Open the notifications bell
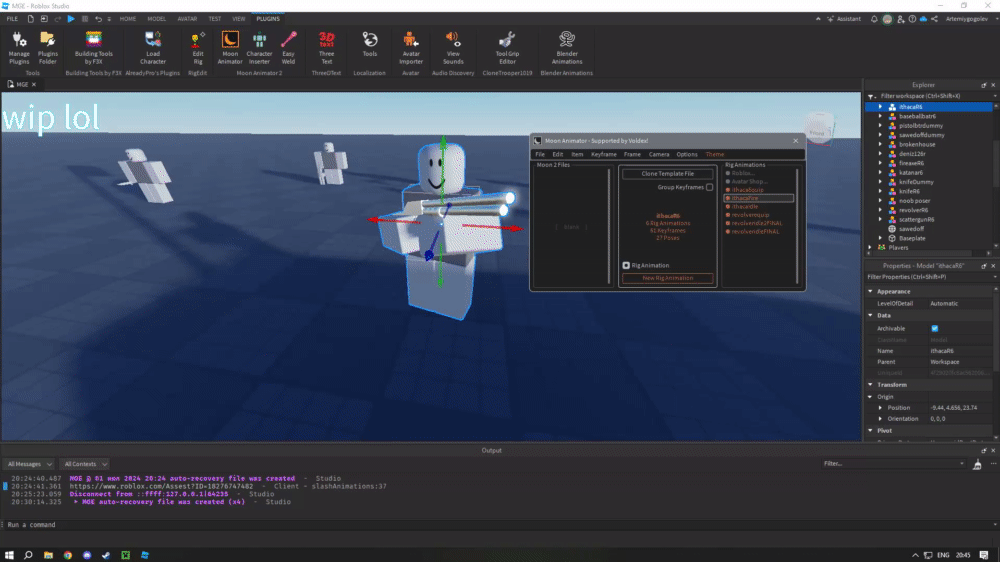1000x562 pixels. 874,19
